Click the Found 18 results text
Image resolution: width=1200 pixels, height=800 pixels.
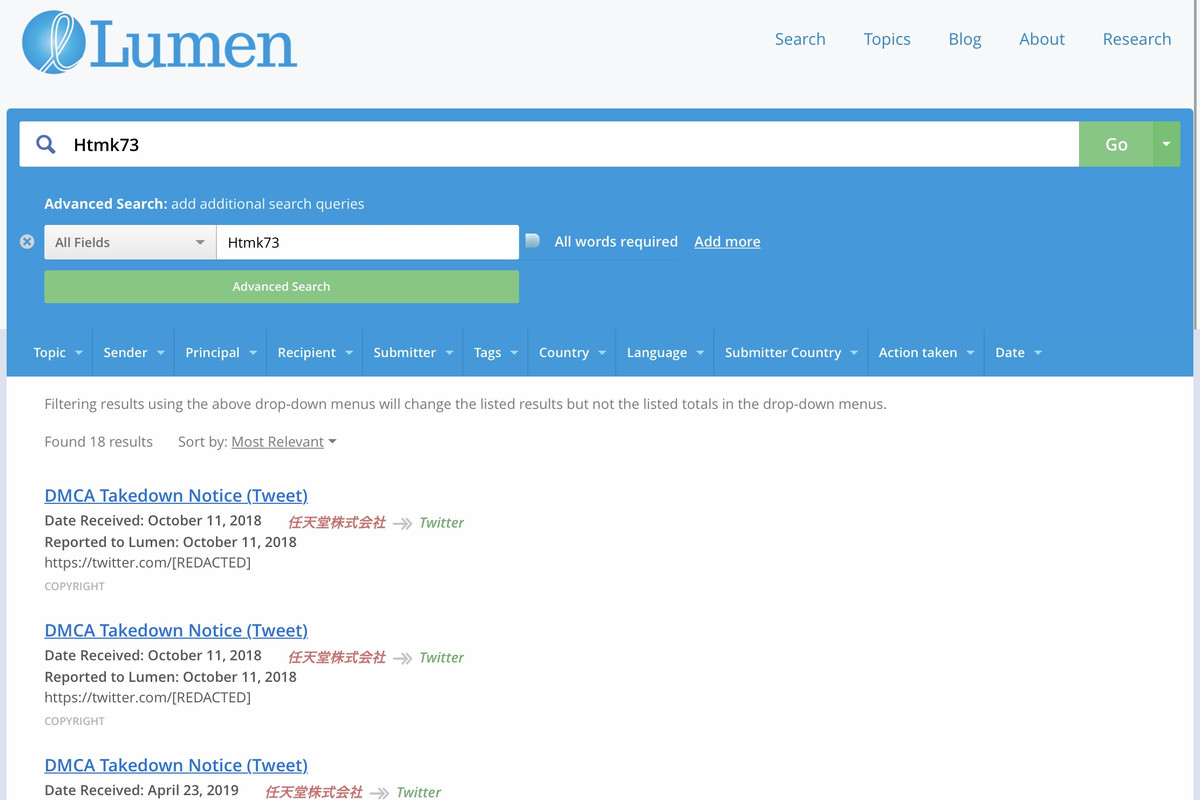(98, 441)
